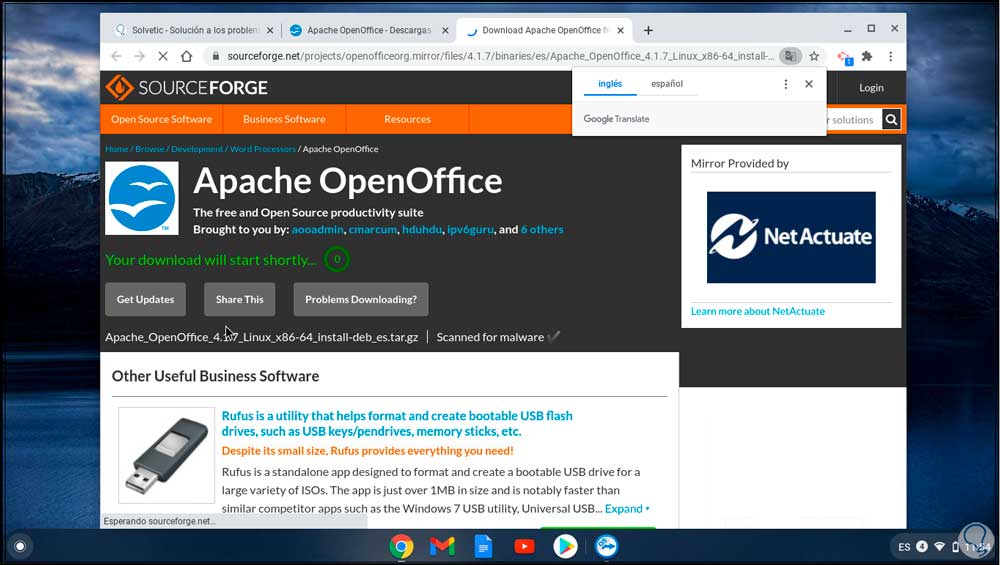Click the Wi-Fi status icon
Screen dimensions: 1000x565
coord(939,547)
